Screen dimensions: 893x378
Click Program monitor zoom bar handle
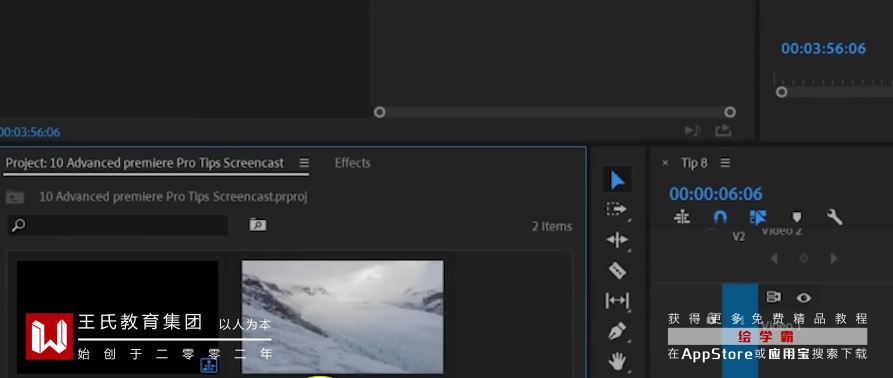[782, 92]
